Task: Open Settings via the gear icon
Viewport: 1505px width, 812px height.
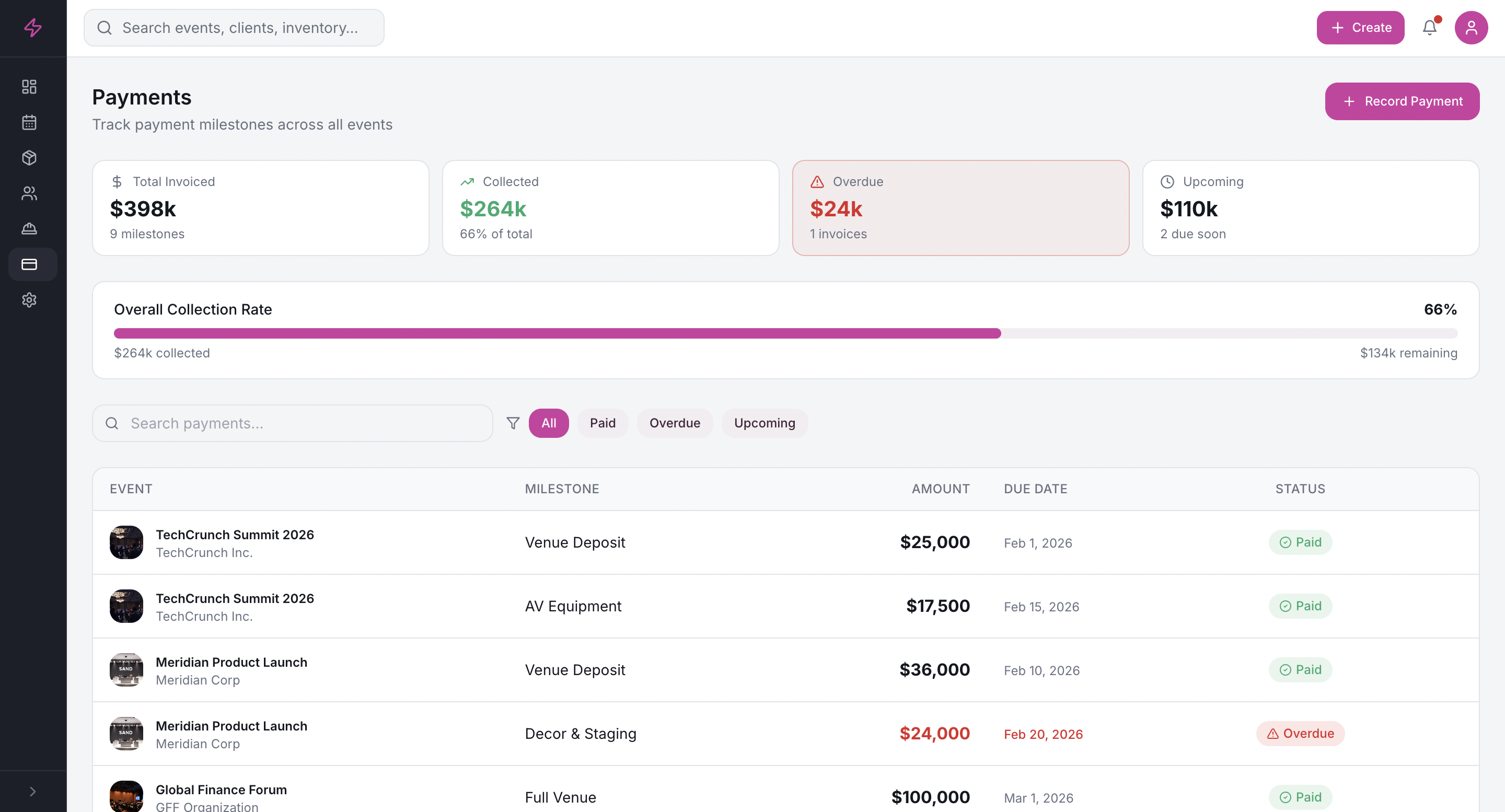Action: click(29, 300)
